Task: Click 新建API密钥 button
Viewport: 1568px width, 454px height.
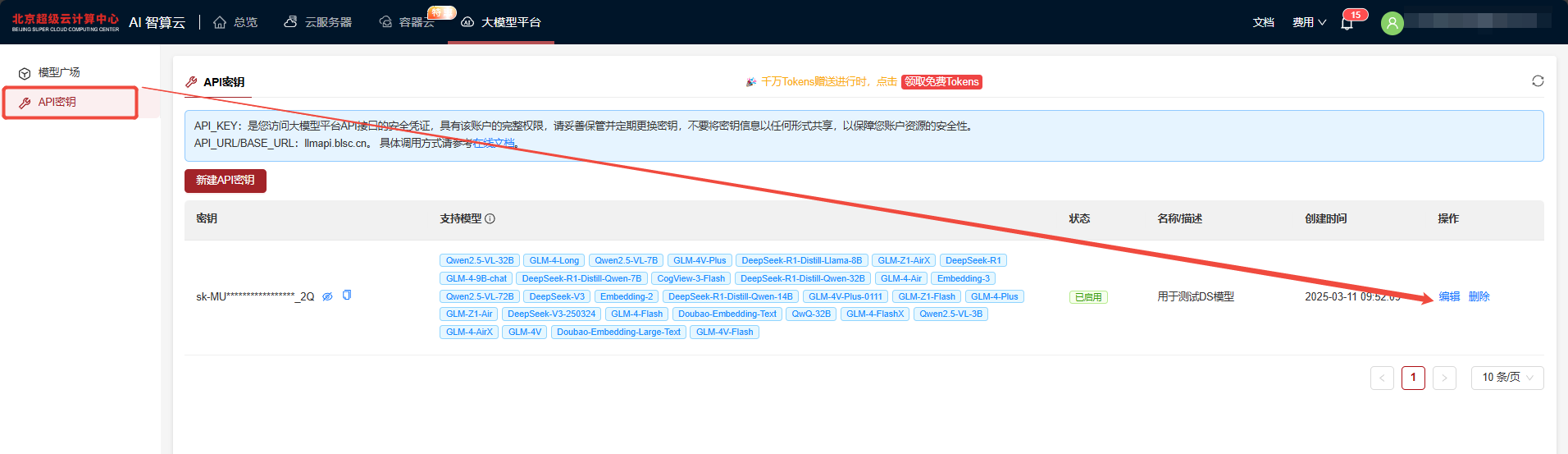Action: (226, 181)
